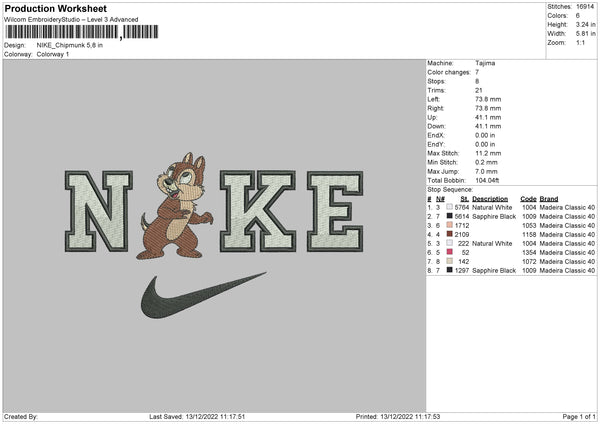This screenshot has width=600, height=424.
Task: Click the embroidered letter E in the design
Action: (x=335, y=211)
